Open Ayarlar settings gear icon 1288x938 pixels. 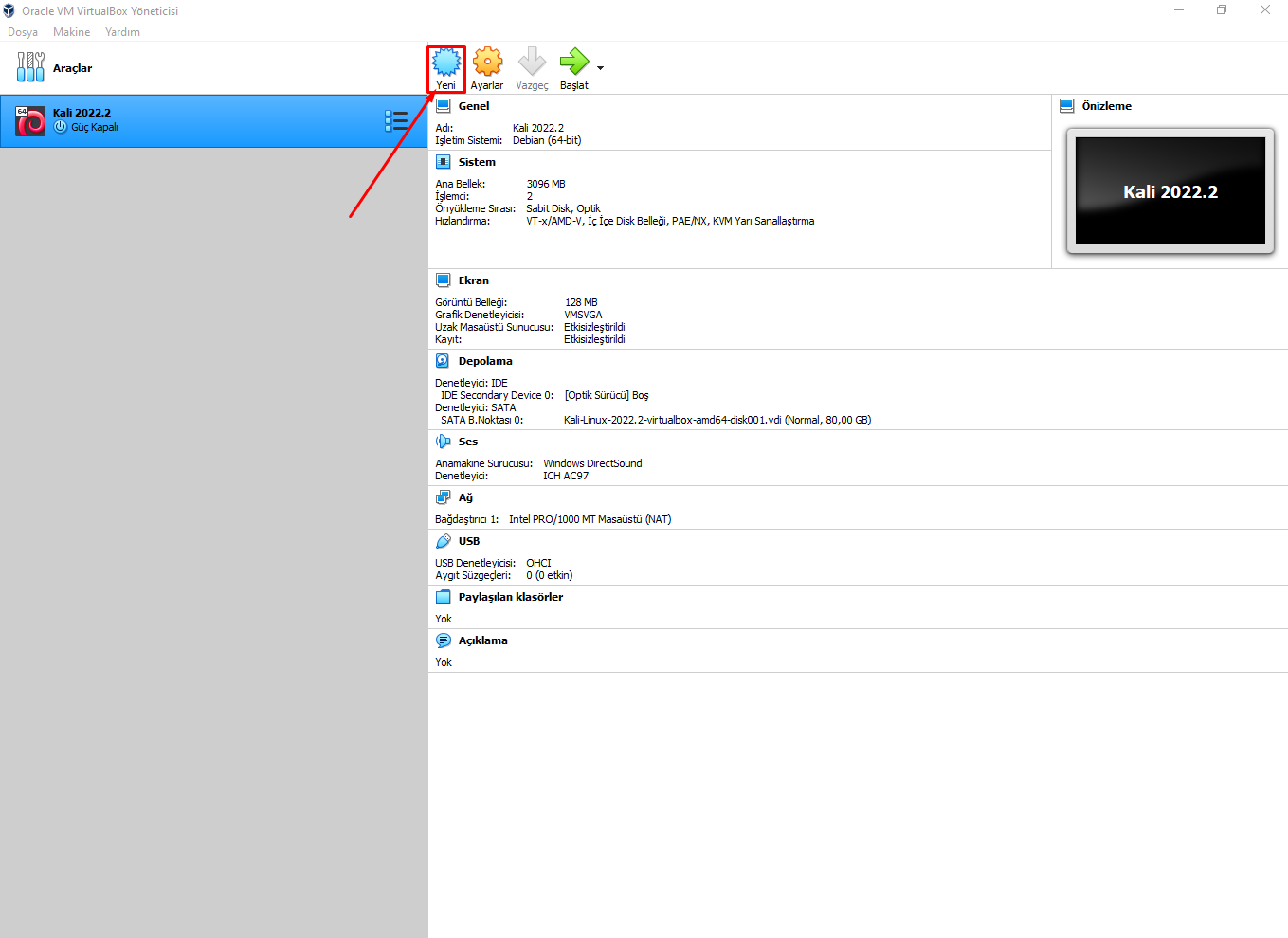point(488,63)
